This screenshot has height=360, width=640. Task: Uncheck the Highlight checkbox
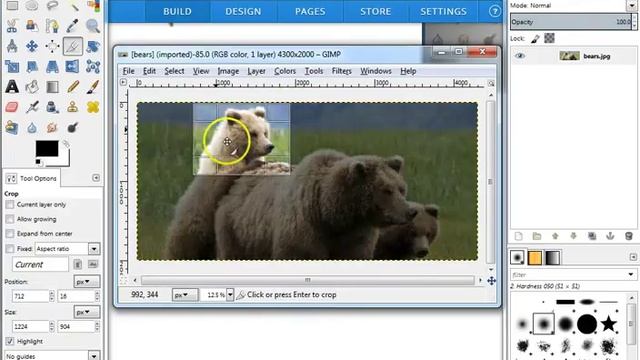[x=10, y=341]
